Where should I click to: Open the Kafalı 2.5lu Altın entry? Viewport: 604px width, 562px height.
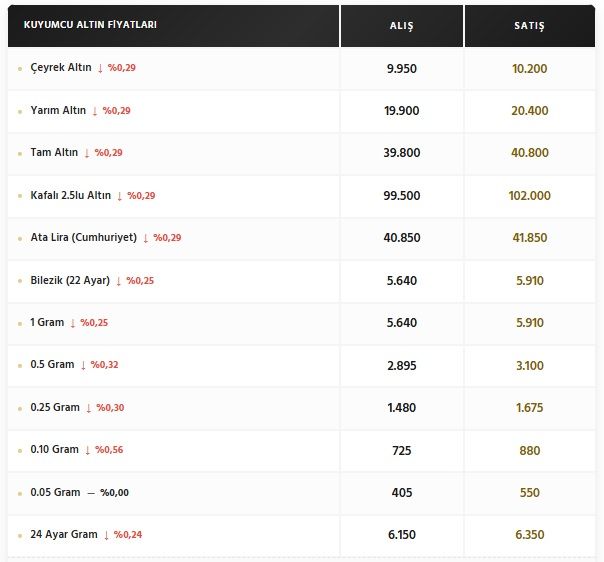coord(70,195)
